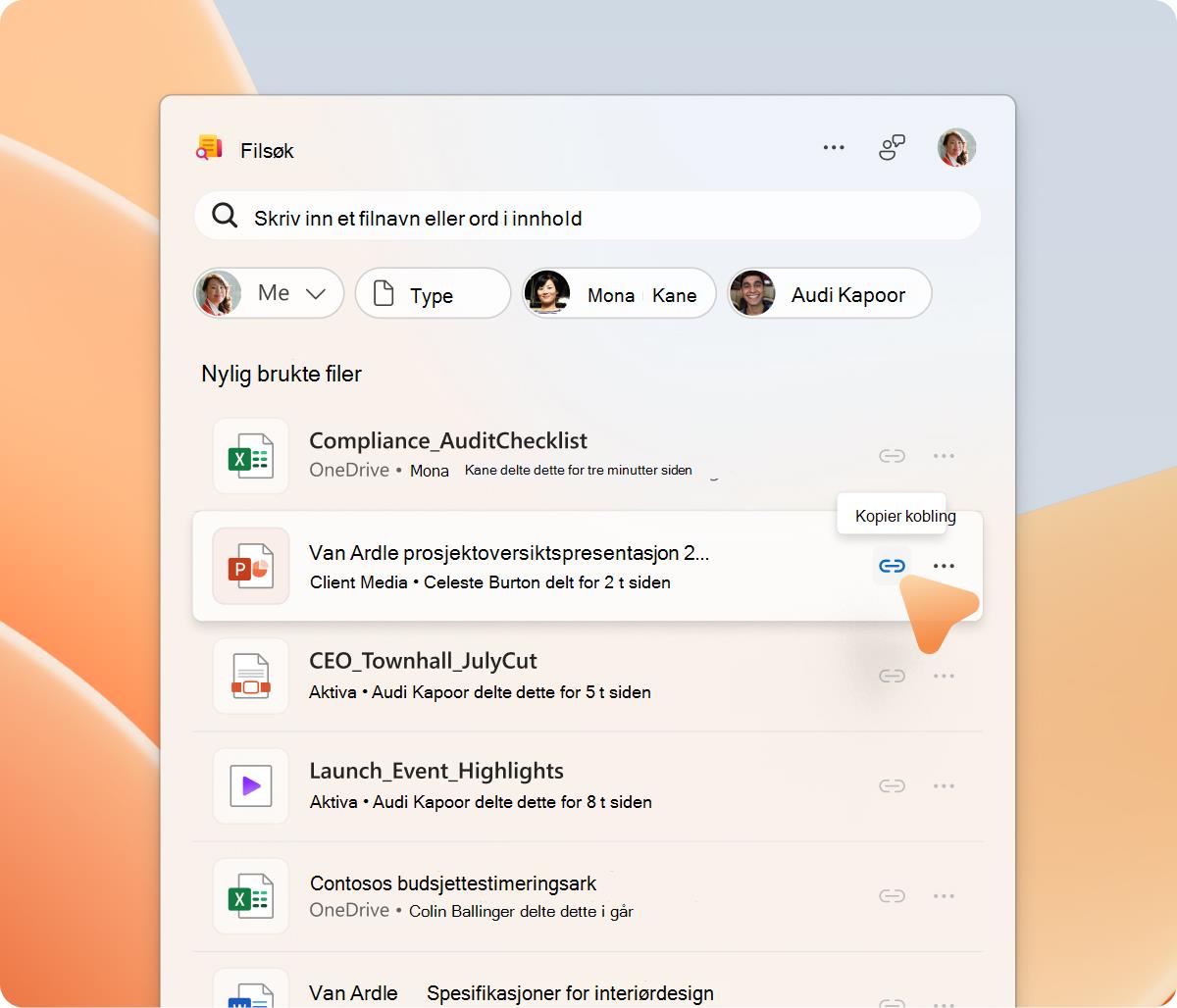Copy link for CEO_Townhall_JulyCut
Screen dimensions: 1177x1008
click(x=892, y=676)
